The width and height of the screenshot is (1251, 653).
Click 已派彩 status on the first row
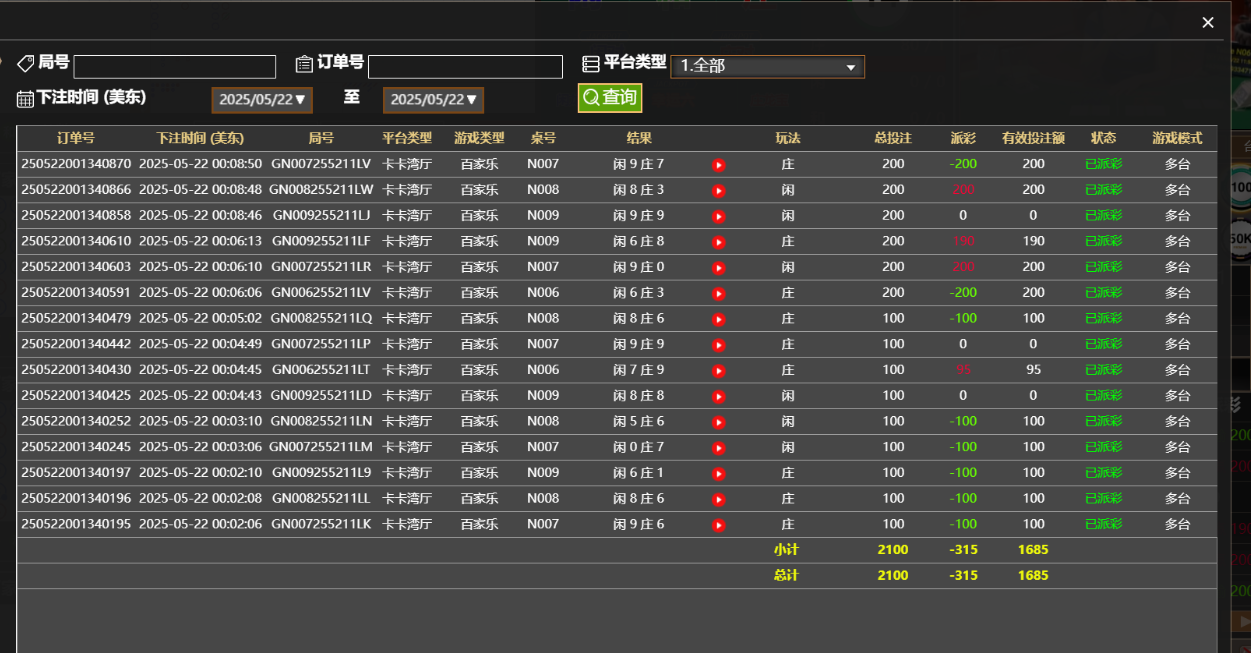click(1104, 163)
